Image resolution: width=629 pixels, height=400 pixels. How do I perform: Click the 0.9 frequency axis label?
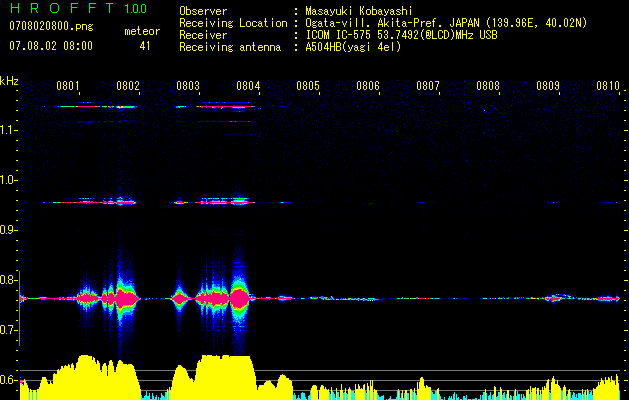click(8, 230)
